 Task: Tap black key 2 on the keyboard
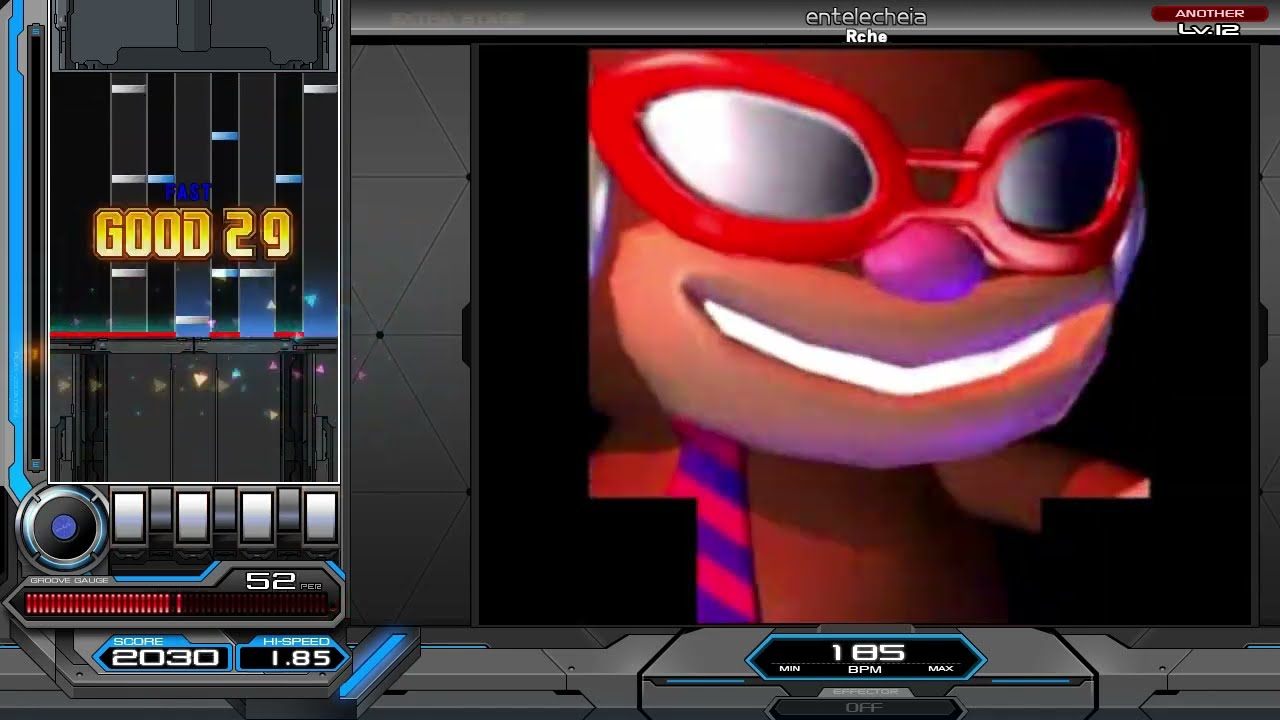tap(160, 510)
